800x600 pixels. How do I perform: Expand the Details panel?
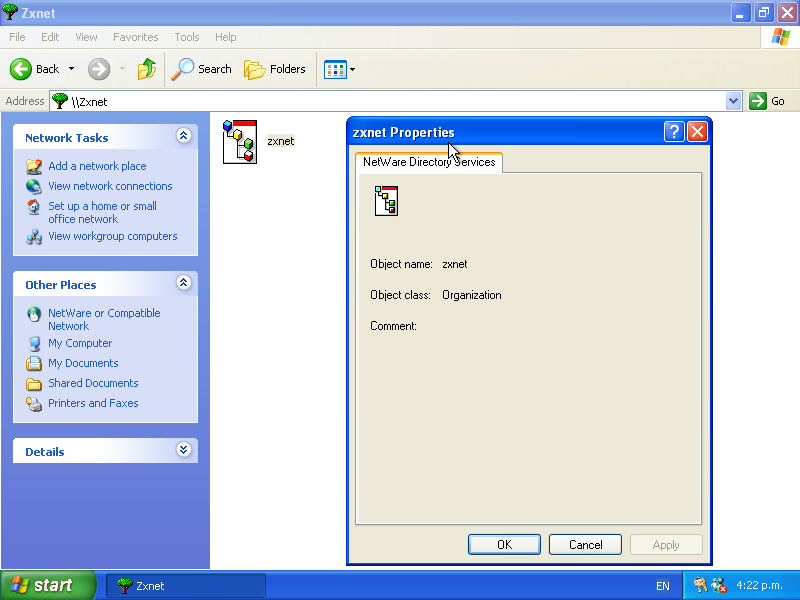(x=184, y=449)
